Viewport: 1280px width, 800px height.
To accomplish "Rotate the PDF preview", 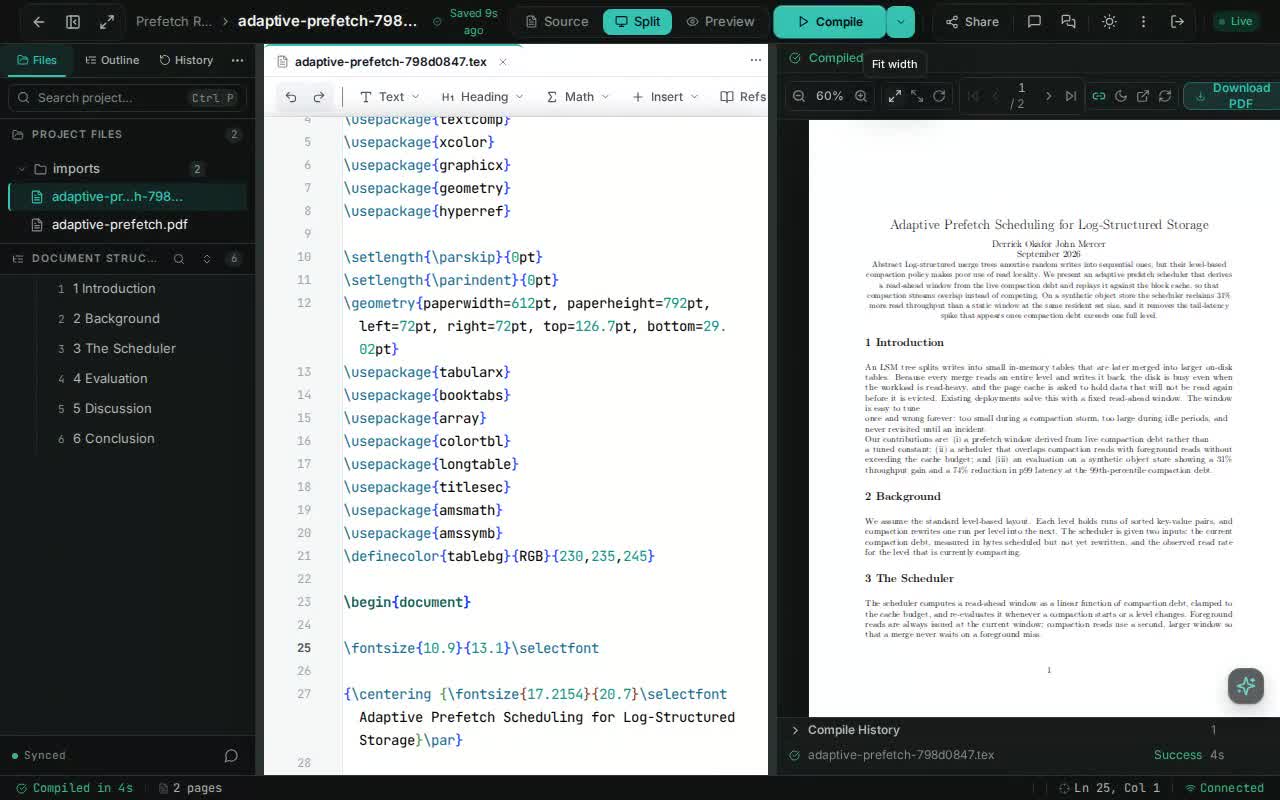I will coord(939,96).
